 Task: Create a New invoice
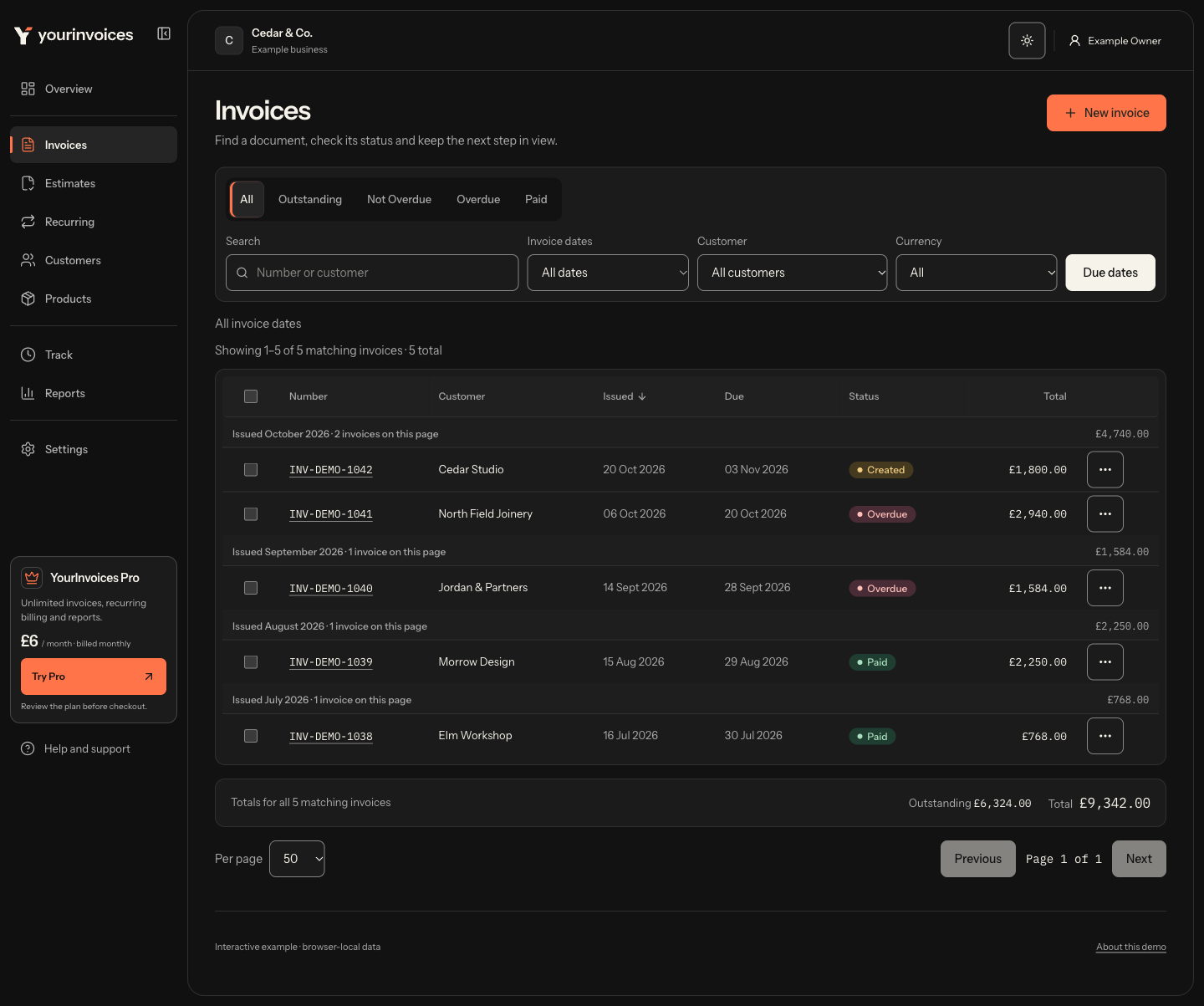point(1106,113)
